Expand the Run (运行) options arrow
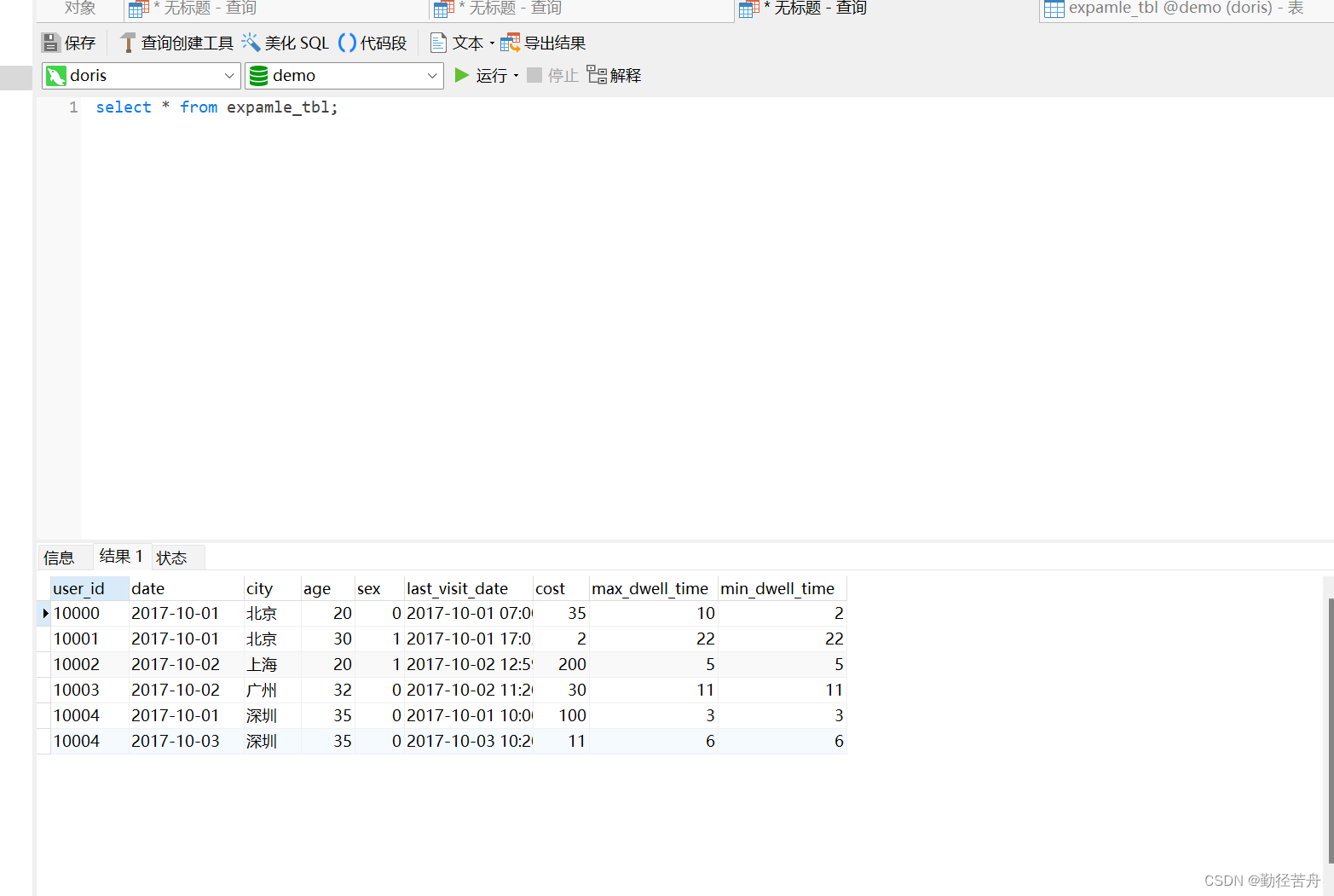 click(516, 76)
